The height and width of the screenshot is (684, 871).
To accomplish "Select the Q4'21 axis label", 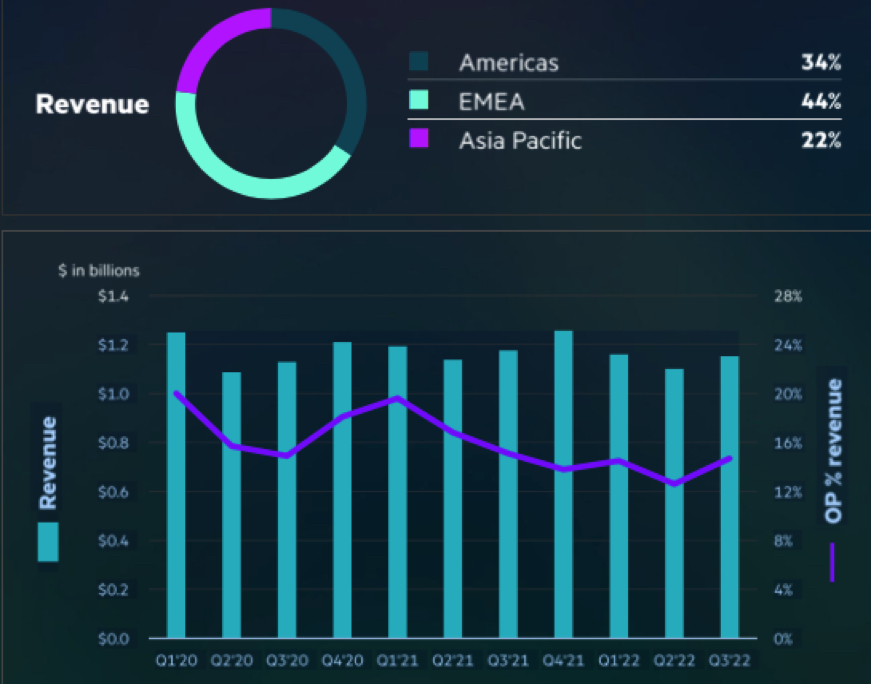I will [x=564, y=660].
